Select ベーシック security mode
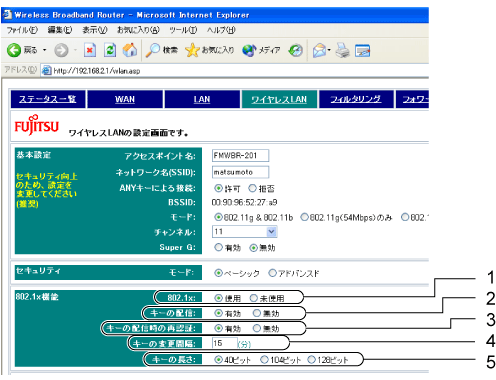 (218, 273)
